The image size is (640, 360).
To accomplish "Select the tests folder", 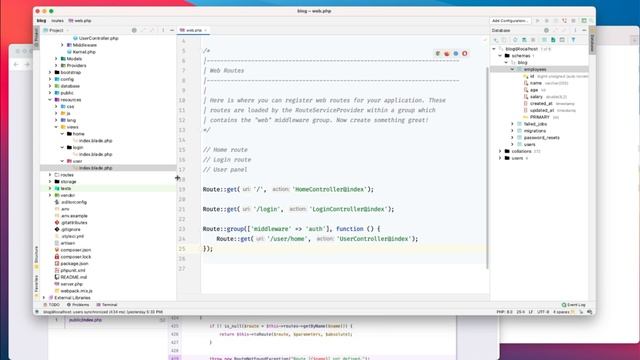I will (x=66, y=189).
